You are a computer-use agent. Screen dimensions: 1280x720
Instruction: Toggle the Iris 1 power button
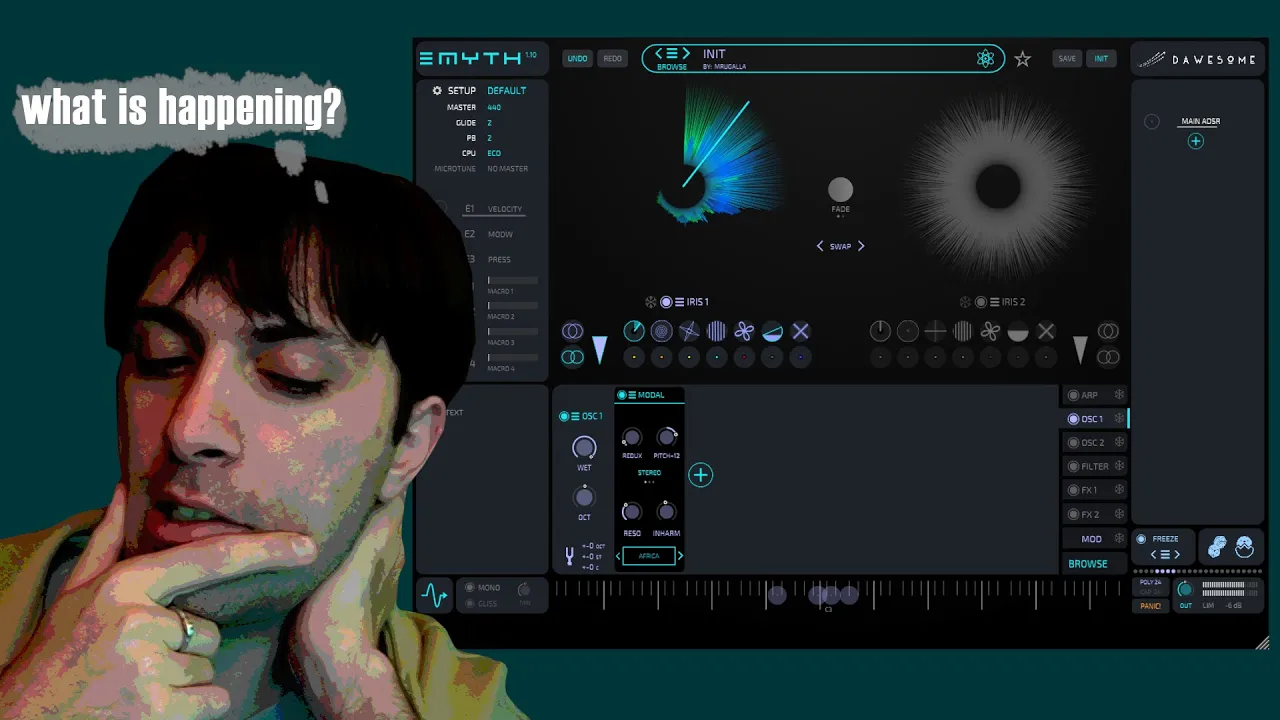(666, 302)
